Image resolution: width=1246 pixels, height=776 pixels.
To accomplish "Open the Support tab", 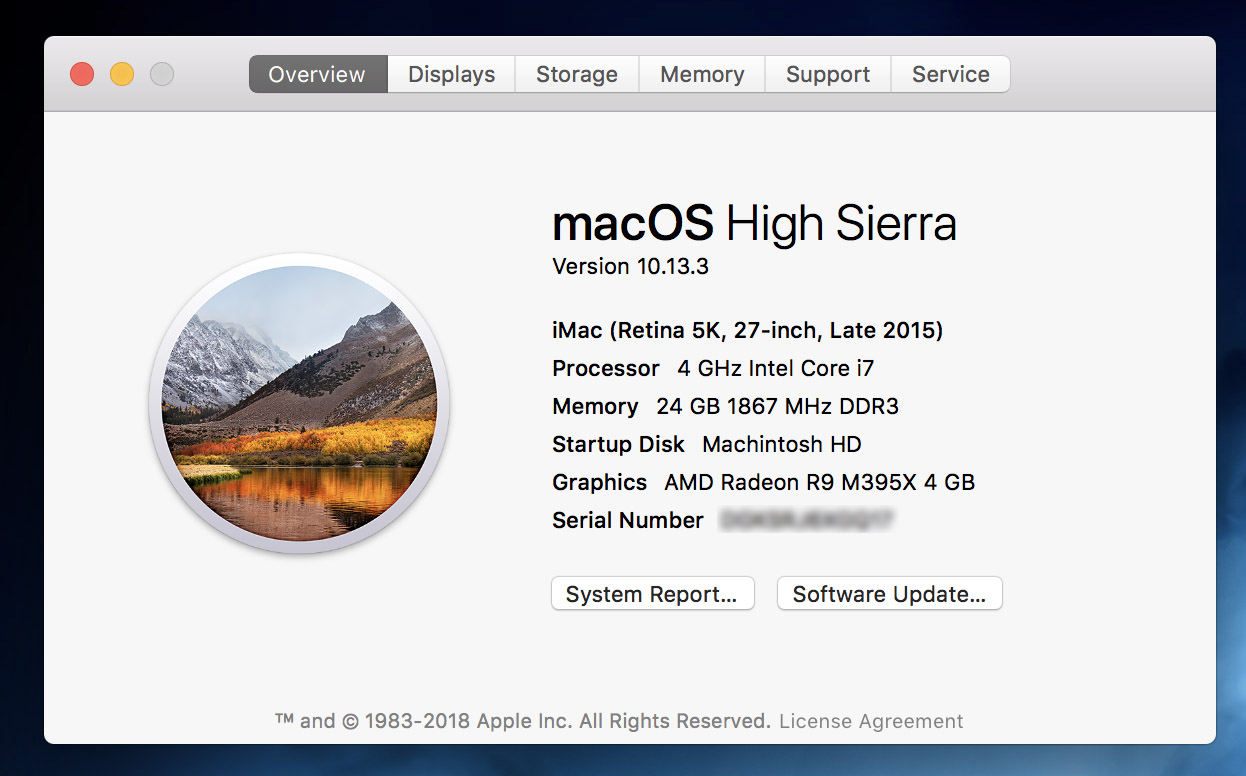I will click(x=828, y=75).
